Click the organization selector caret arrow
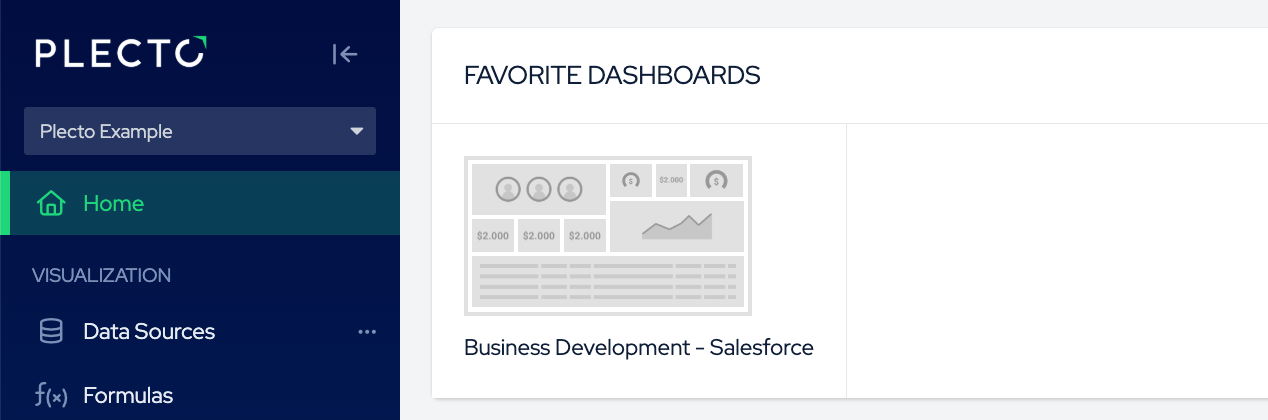The height and width of the screenshot is (420, 1268). (x=357, y=131)
